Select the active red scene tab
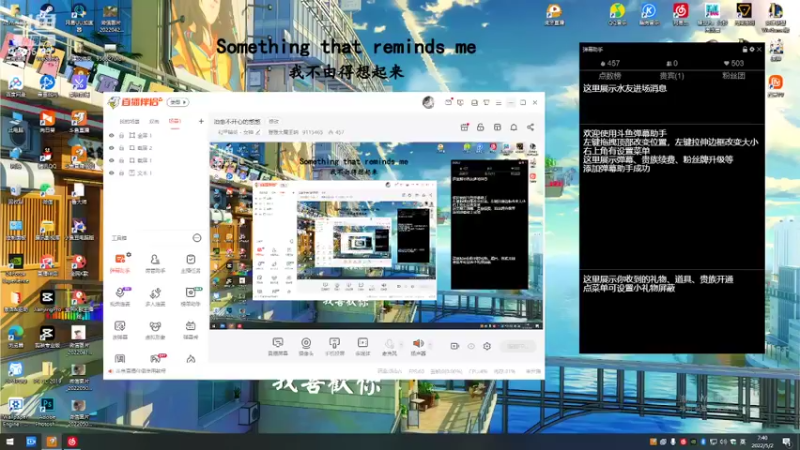800x450 pixels. (x=175, y=121)
